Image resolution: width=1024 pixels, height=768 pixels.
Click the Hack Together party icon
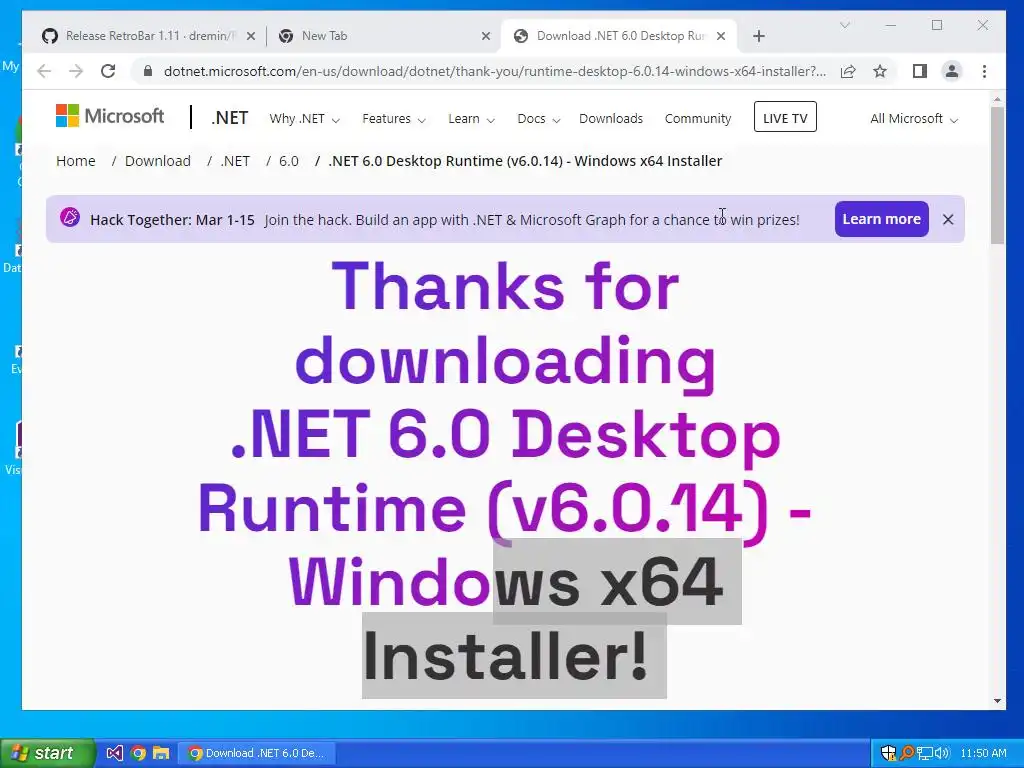[x=70, y=217]
